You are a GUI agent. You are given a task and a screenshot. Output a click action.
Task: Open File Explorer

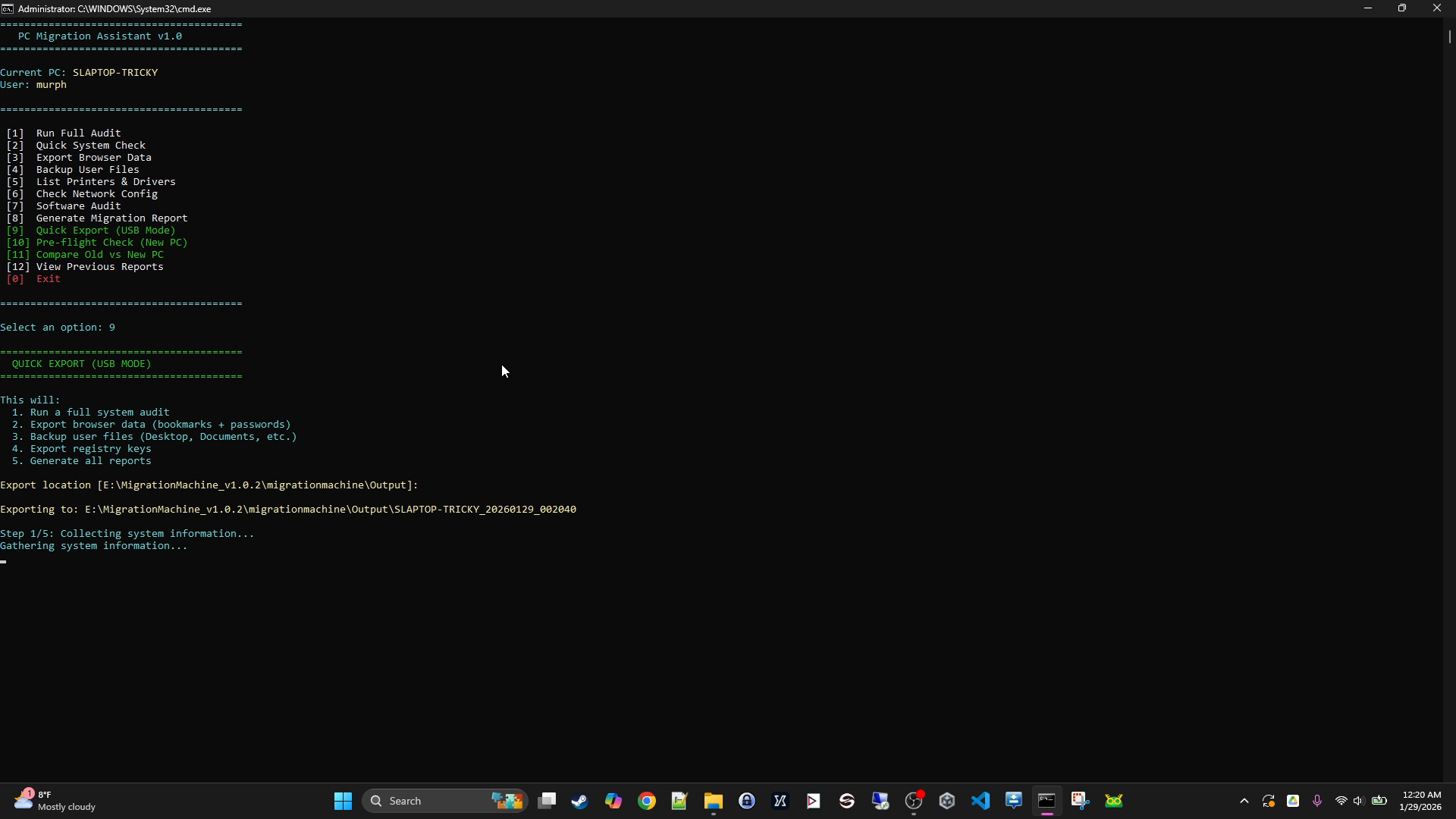click(x=713, y=801)
